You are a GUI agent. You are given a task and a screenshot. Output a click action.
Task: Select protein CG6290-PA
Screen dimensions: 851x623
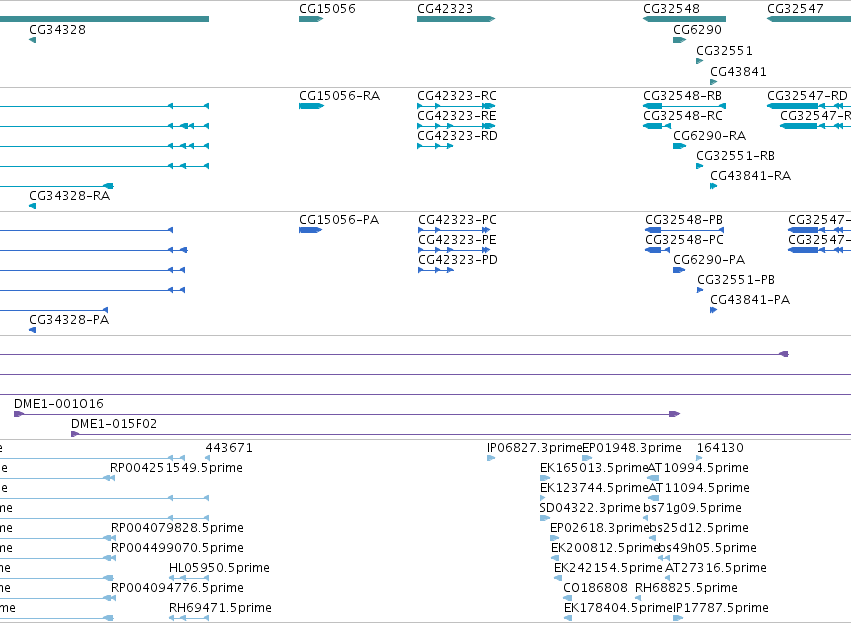(709, 260)
